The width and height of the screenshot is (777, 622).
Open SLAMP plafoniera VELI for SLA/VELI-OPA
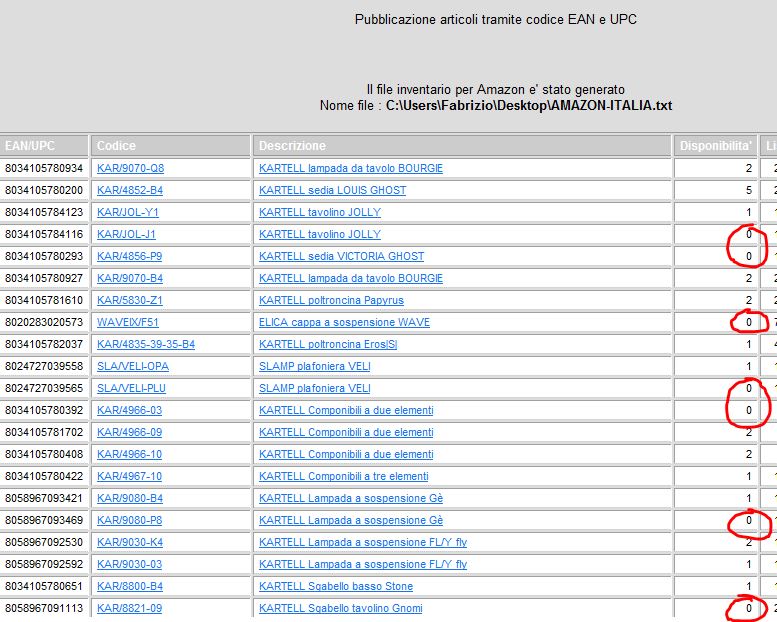pos(315,366)
